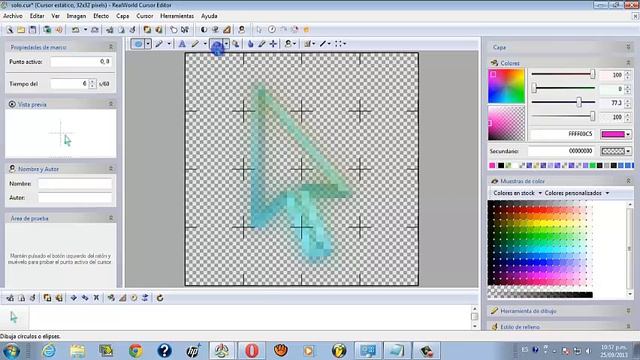
Task: Click the Internet Explorer taskbar icon
Action: [x=49, y=351]
